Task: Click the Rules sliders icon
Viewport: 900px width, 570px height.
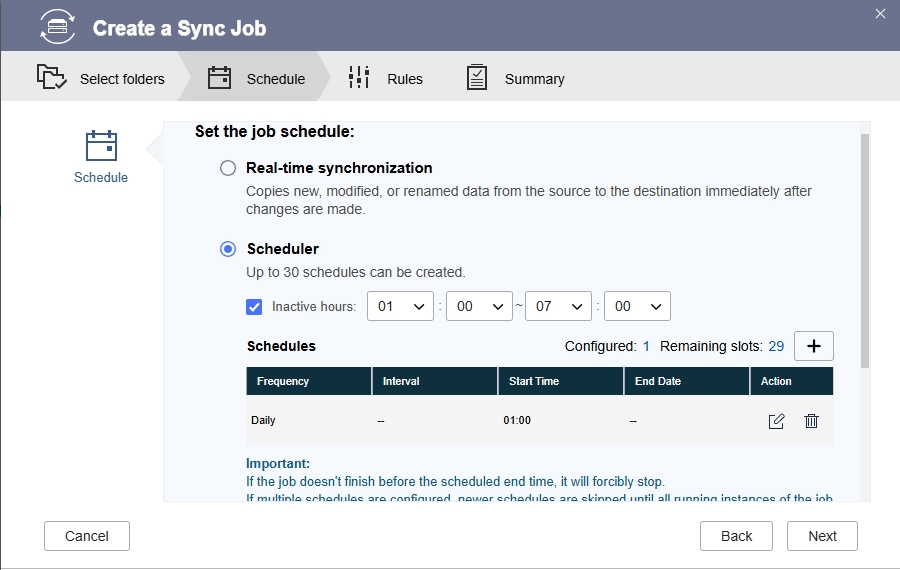Action: click(x=359, y=77)
